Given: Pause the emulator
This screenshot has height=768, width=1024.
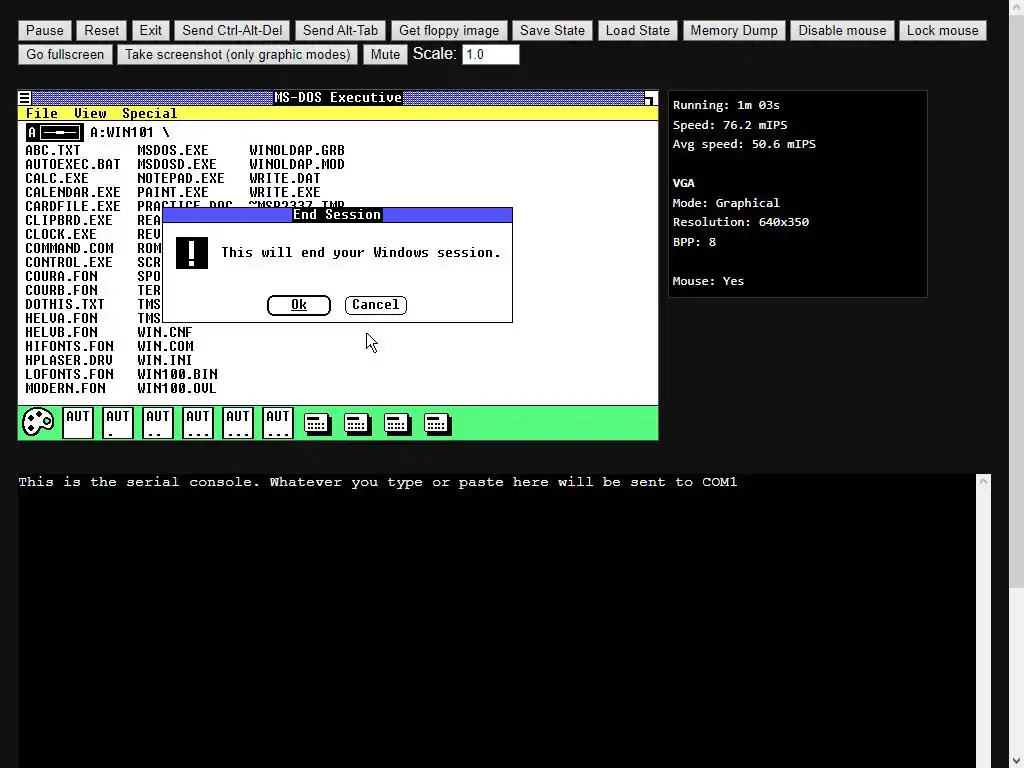Looking at the screenshot, I should [x=45, y=31].
